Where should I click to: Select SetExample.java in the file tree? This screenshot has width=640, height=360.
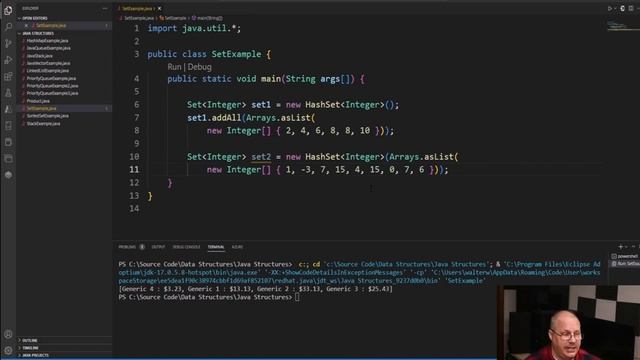click(x=41, y=109)
